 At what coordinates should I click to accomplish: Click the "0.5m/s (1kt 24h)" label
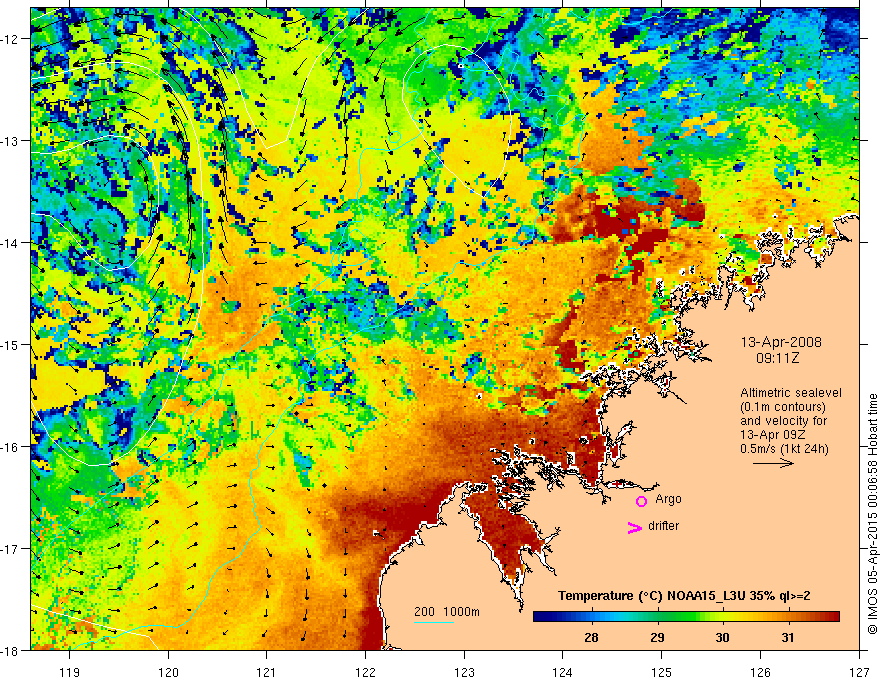784,449
